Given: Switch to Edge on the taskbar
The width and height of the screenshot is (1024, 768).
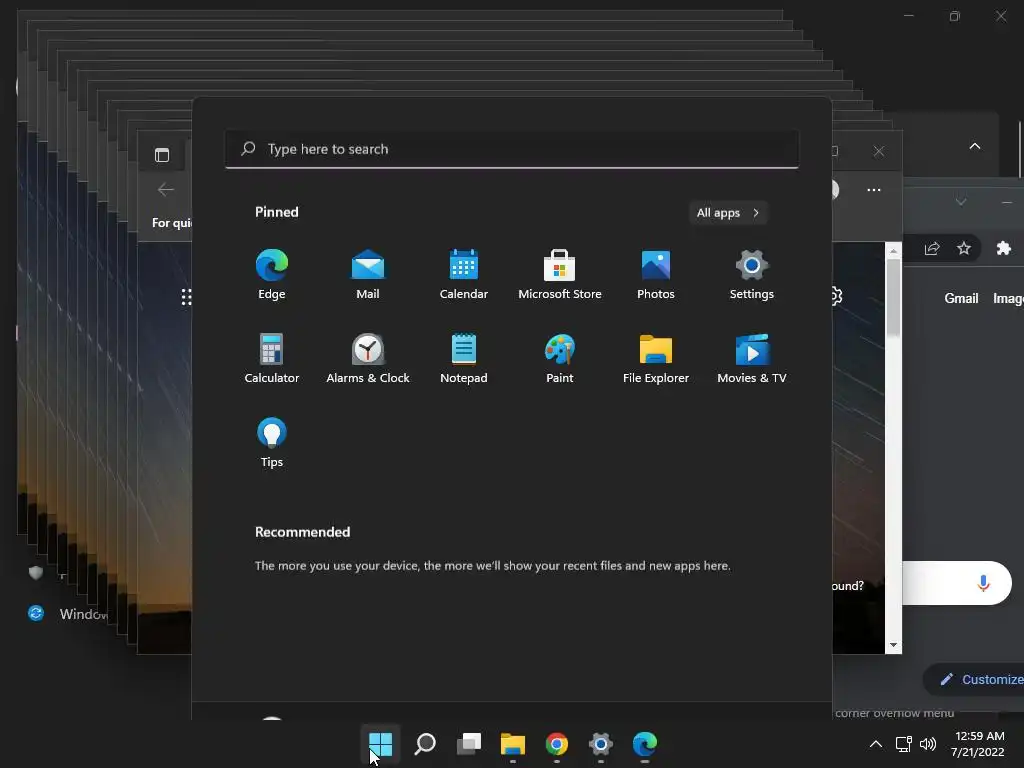Looking at the screenshot, I should point(645,744).
